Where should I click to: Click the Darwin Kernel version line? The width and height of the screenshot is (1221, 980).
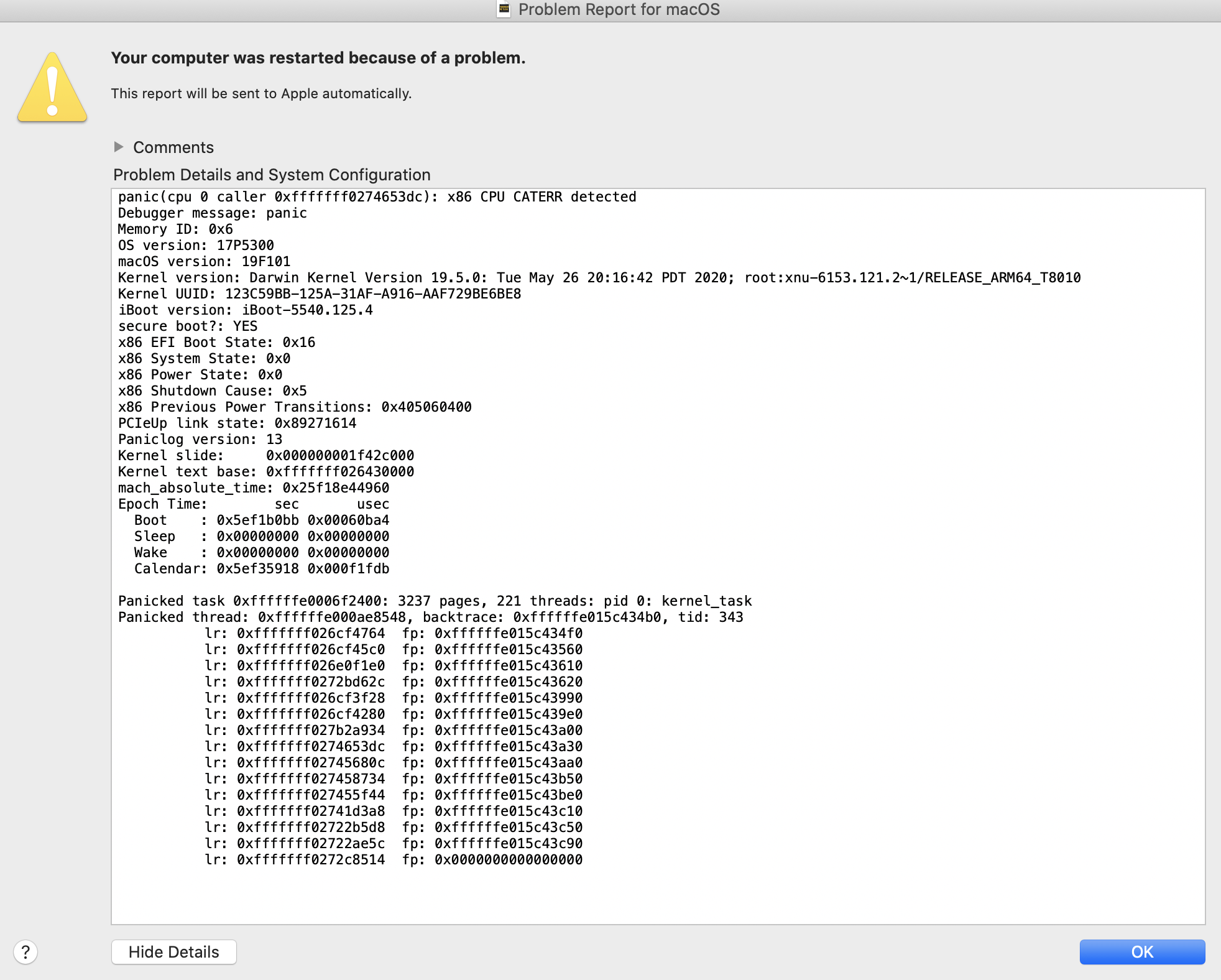[599, 278]
